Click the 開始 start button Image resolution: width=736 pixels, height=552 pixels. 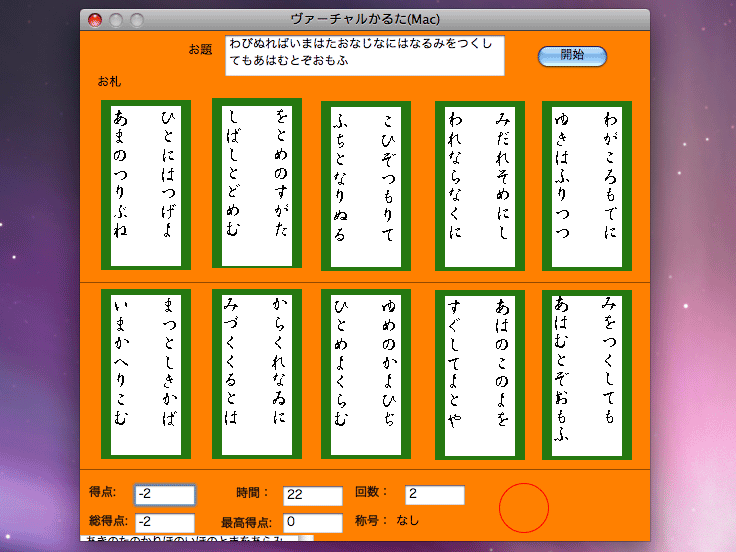572,56
